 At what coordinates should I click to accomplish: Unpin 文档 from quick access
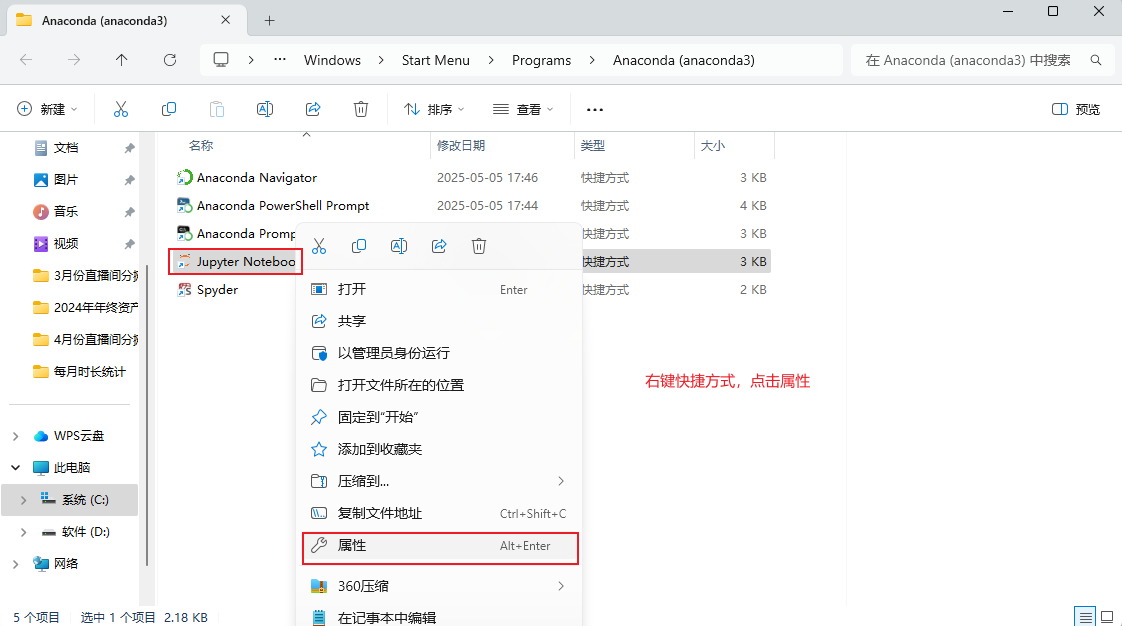[129, 148]
